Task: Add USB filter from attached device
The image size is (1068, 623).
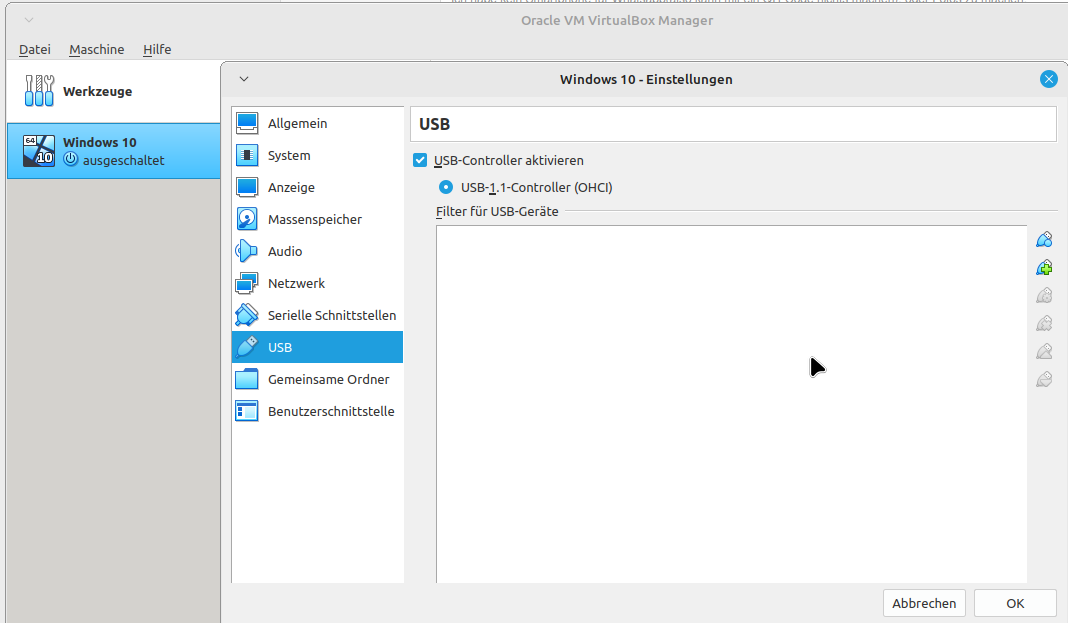Action: [x=1043, y=268]
